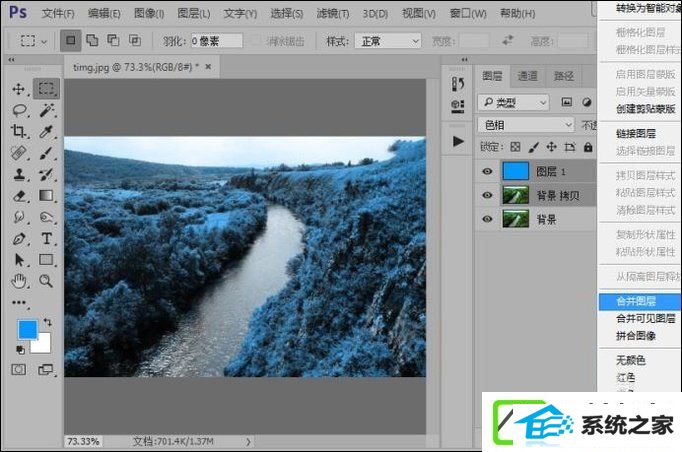Select the Dodge tool

[x=47, y=217]
